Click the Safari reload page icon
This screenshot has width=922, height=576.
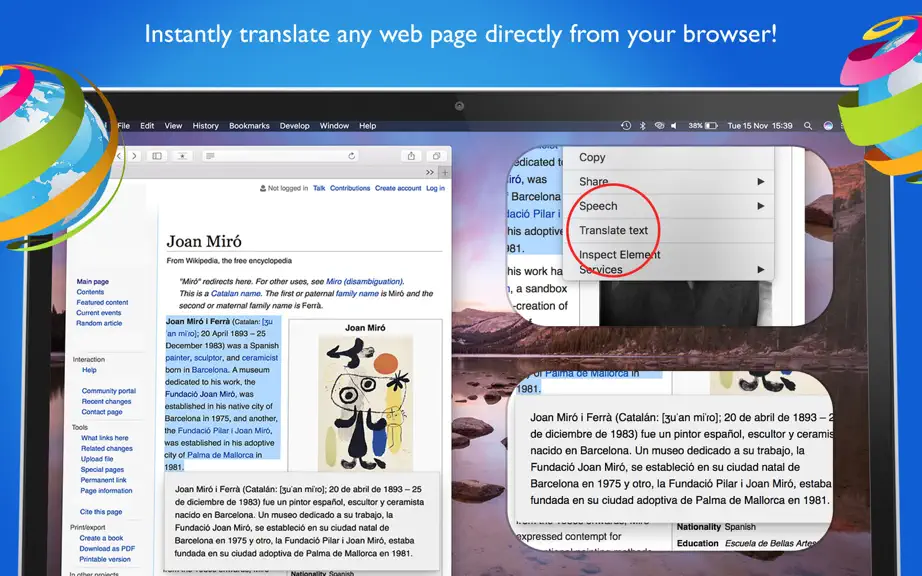click(352, 156)
